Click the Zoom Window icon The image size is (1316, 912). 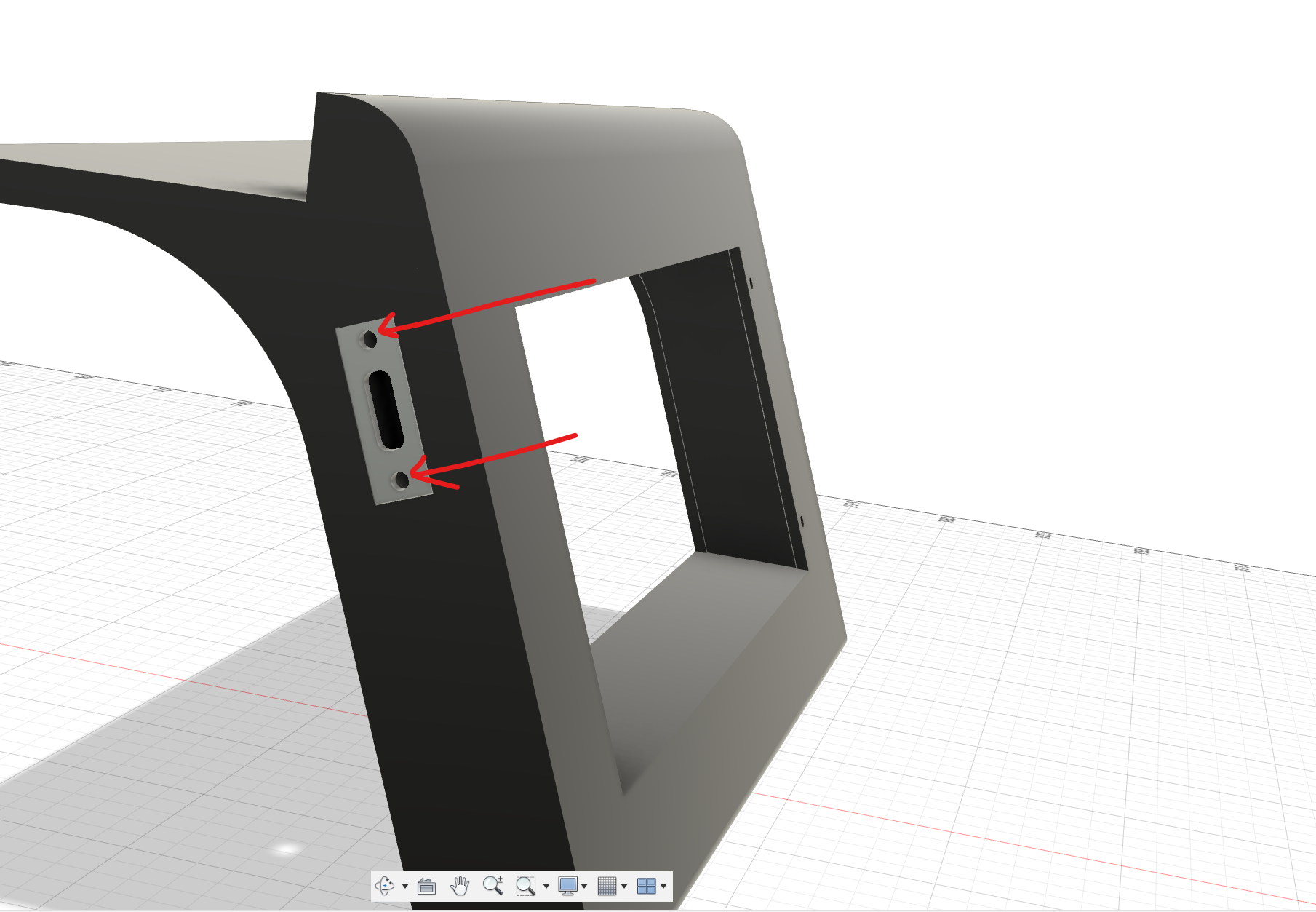pyautogui.click(x=525, y=886)
